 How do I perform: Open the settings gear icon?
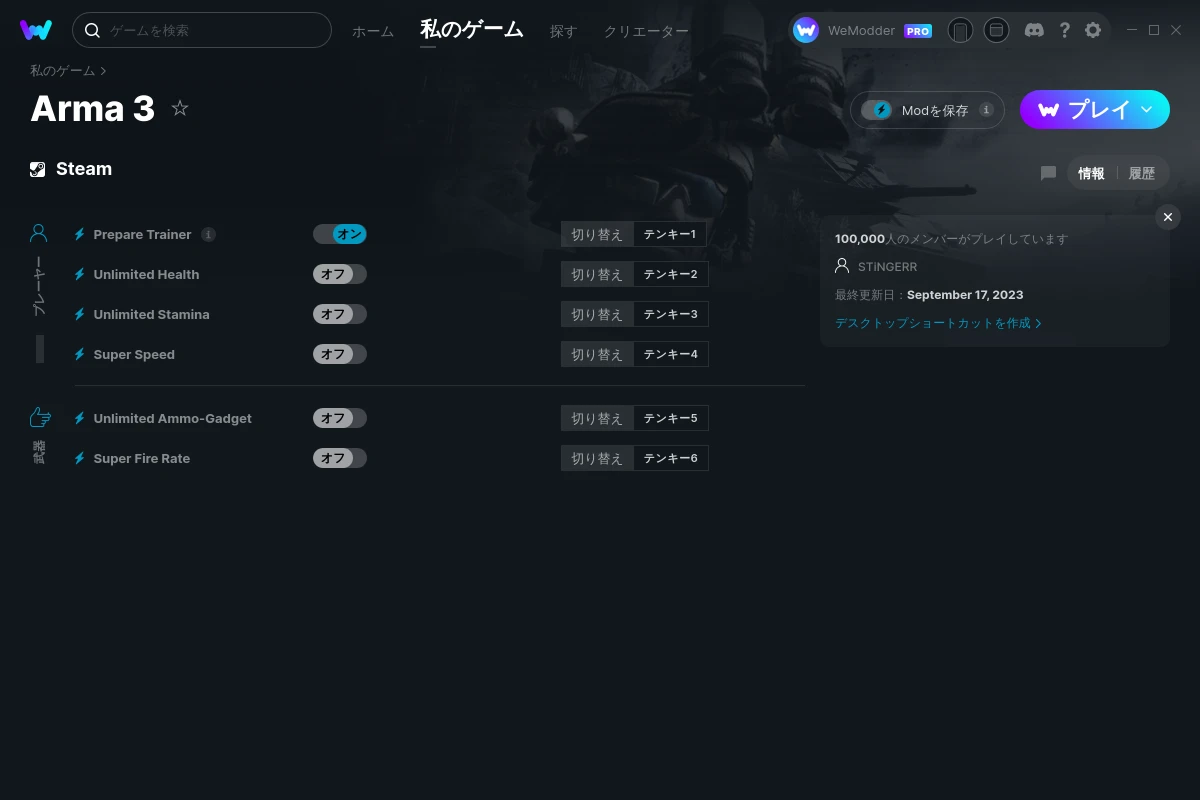(x=1093, y=30)
